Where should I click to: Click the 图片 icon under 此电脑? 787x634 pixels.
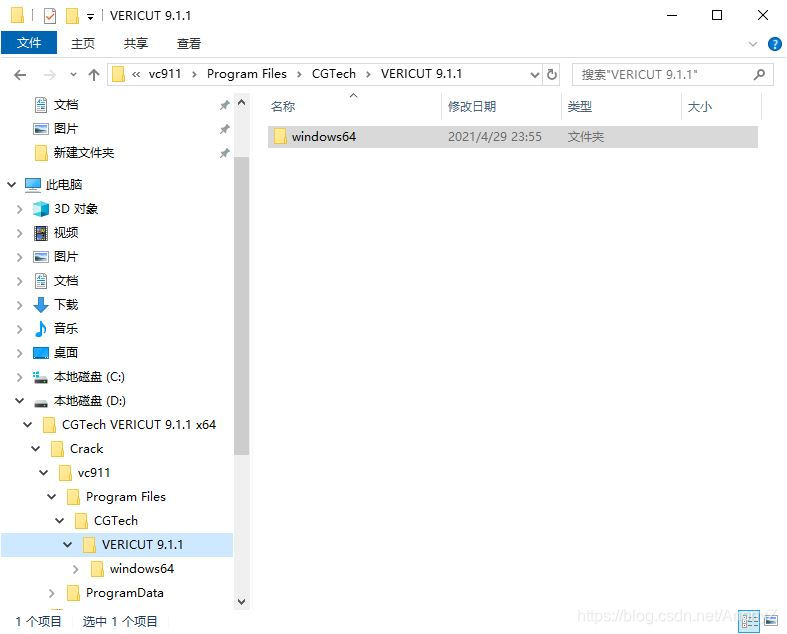click(41, 257)
